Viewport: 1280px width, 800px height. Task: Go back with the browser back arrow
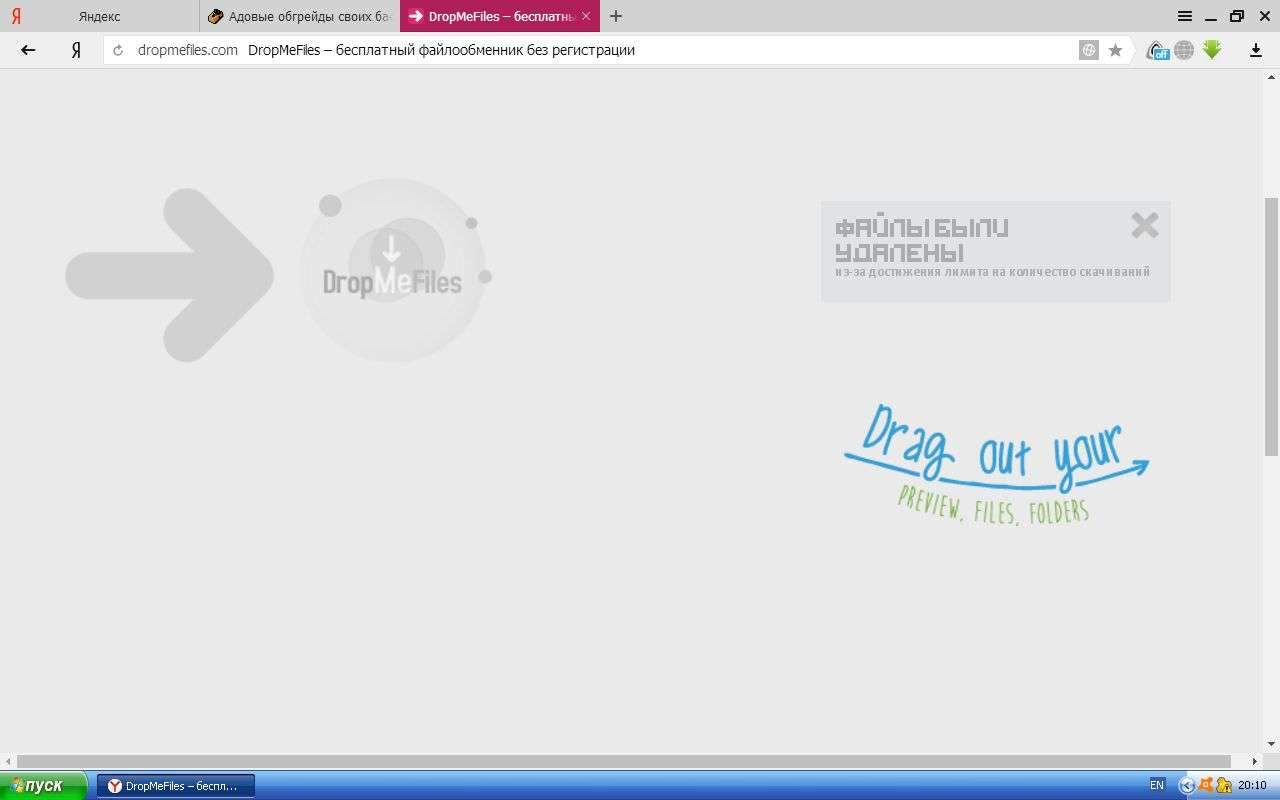[x=28, y=50]
